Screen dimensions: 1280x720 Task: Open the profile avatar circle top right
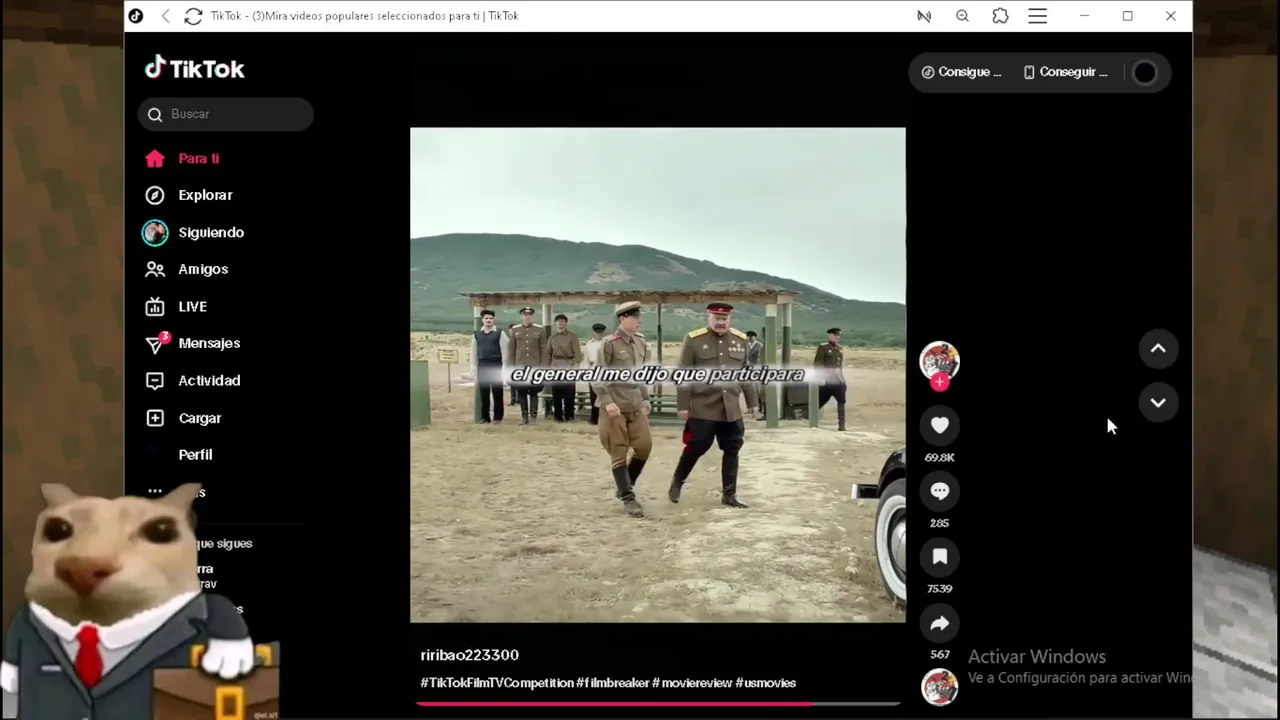[x=1145, y=72]
